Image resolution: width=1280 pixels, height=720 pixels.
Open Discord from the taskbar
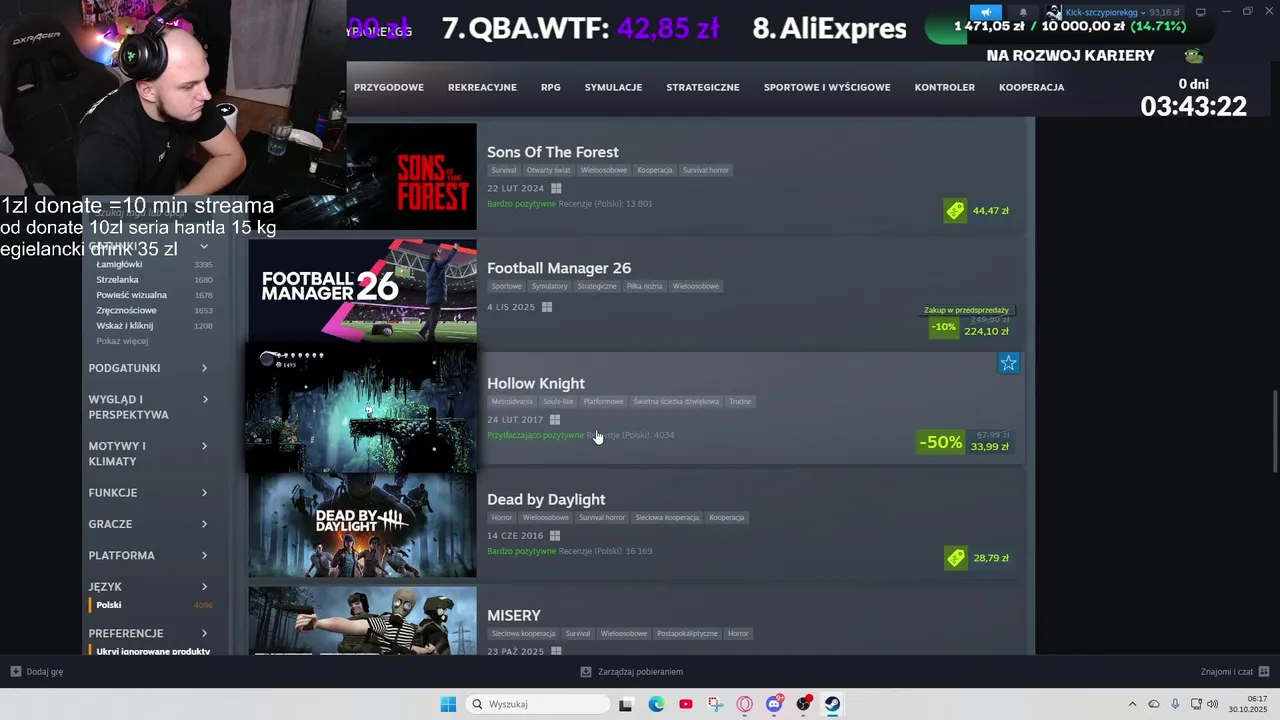point(774,704)
